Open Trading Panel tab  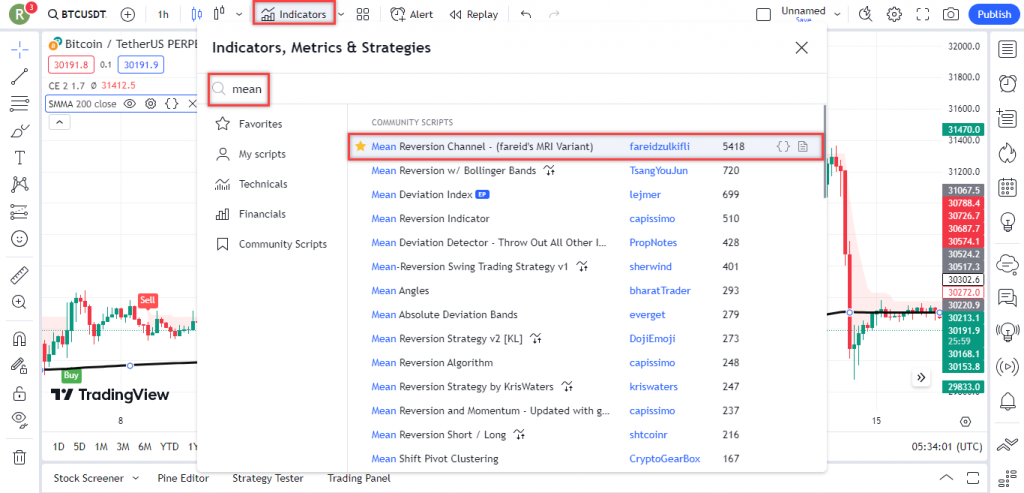point(359,478)
